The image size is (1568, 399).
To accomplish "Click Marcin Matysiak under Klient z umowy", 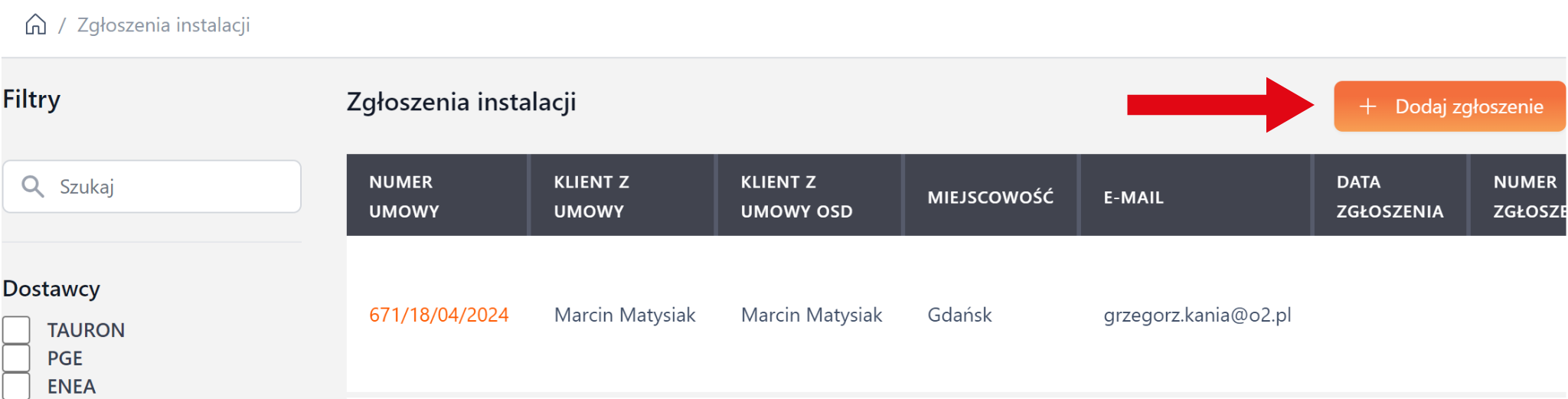I will pyautogui.click(x=625, y=315).
